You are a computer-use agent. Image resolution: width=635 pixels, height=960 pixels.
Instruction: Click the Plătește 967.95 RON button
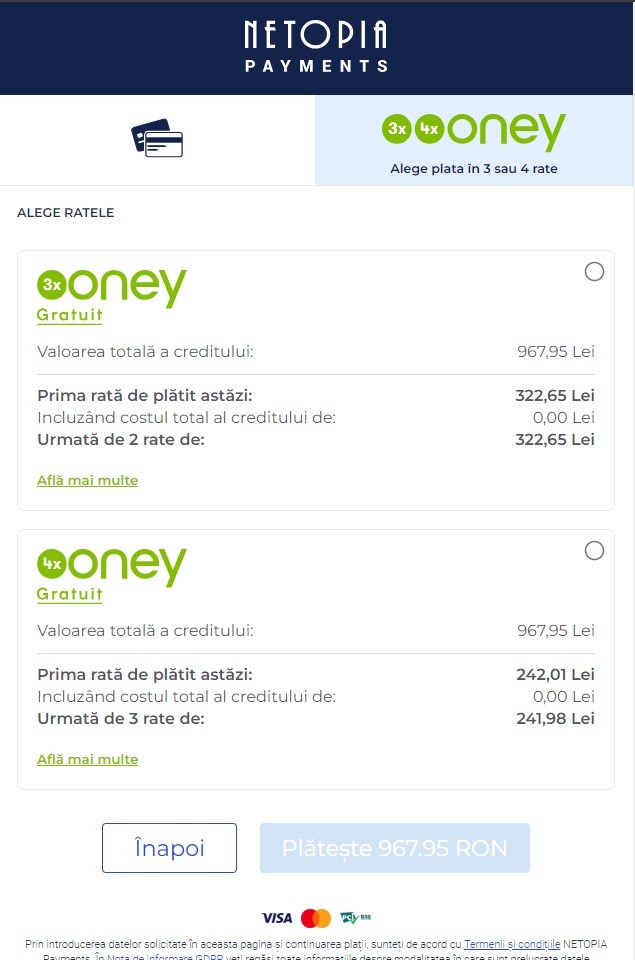coord(395,848)
